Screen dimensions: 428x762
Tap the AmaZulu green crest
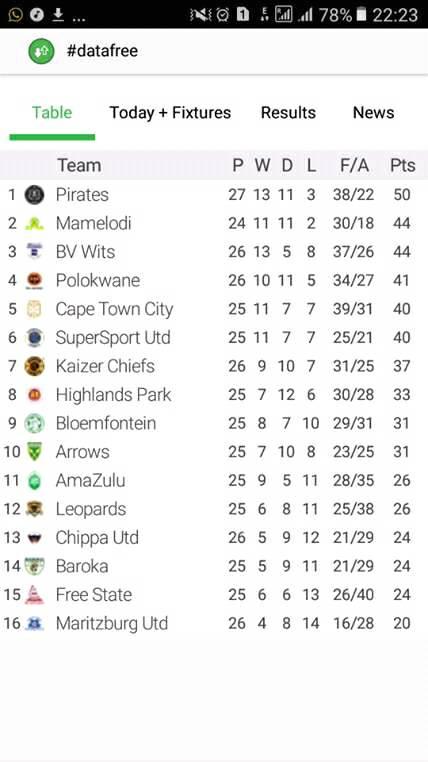34,481
